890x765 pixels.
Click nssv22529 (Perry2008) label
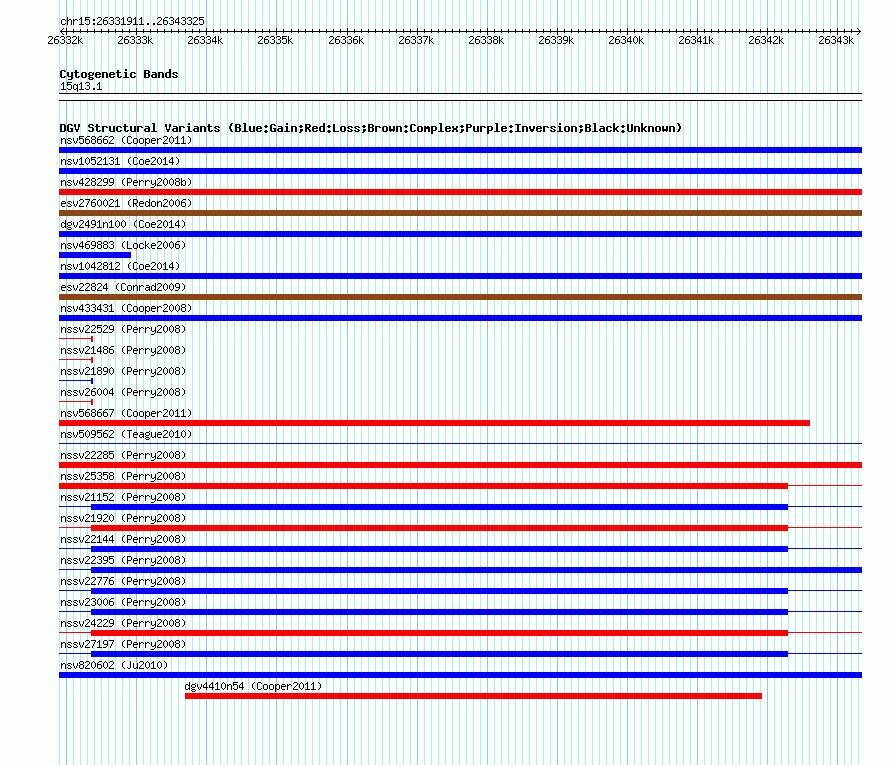tap(123, 329)
